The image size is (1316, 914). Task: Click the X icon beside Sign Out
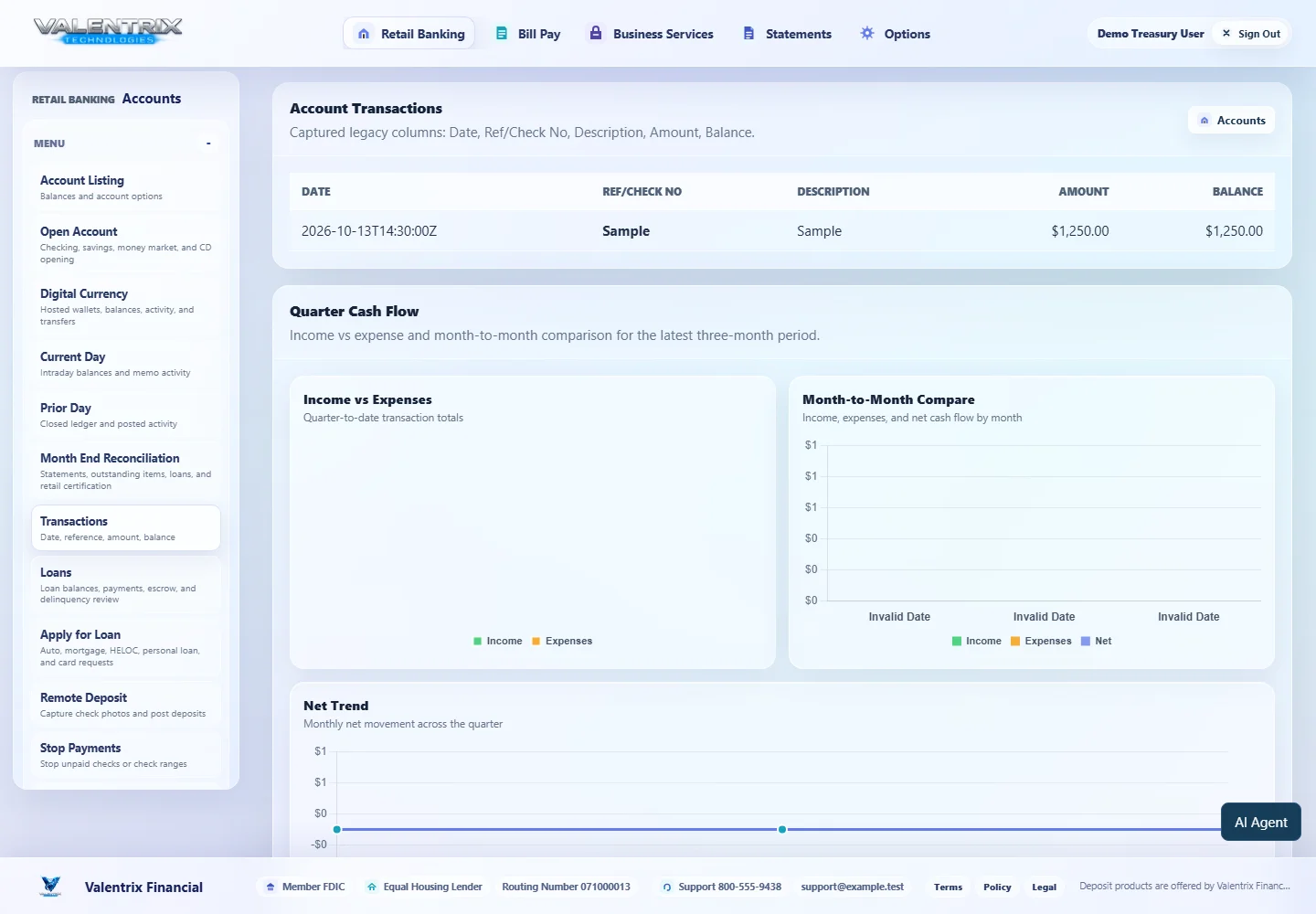(1226, 33)
